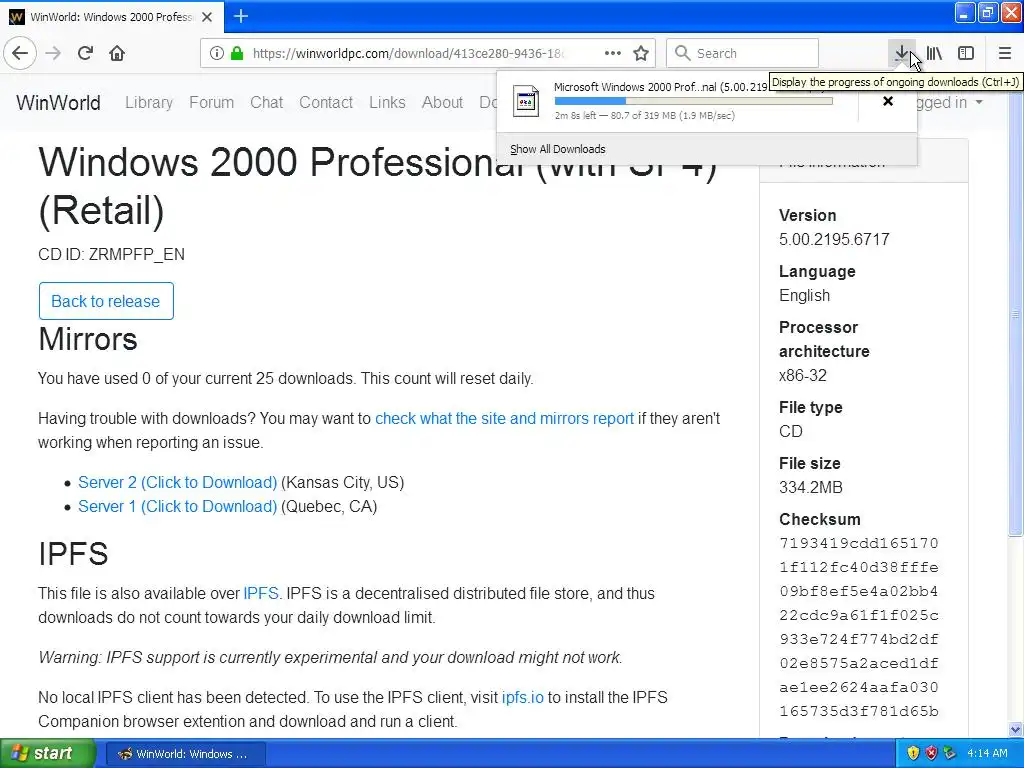Download from Server 2 Kansas City

178,482
